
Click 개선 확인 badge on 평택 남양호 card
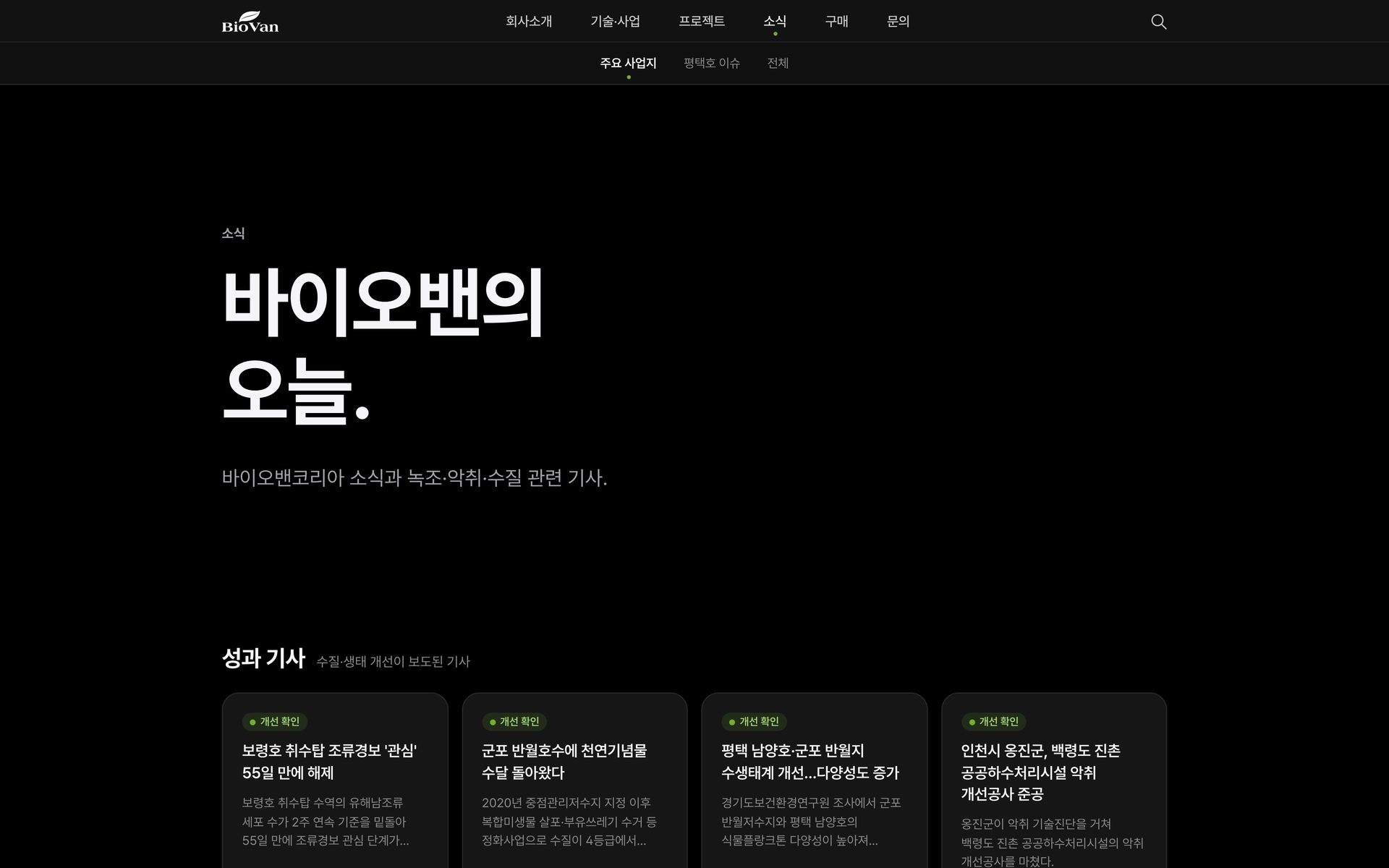754,722
